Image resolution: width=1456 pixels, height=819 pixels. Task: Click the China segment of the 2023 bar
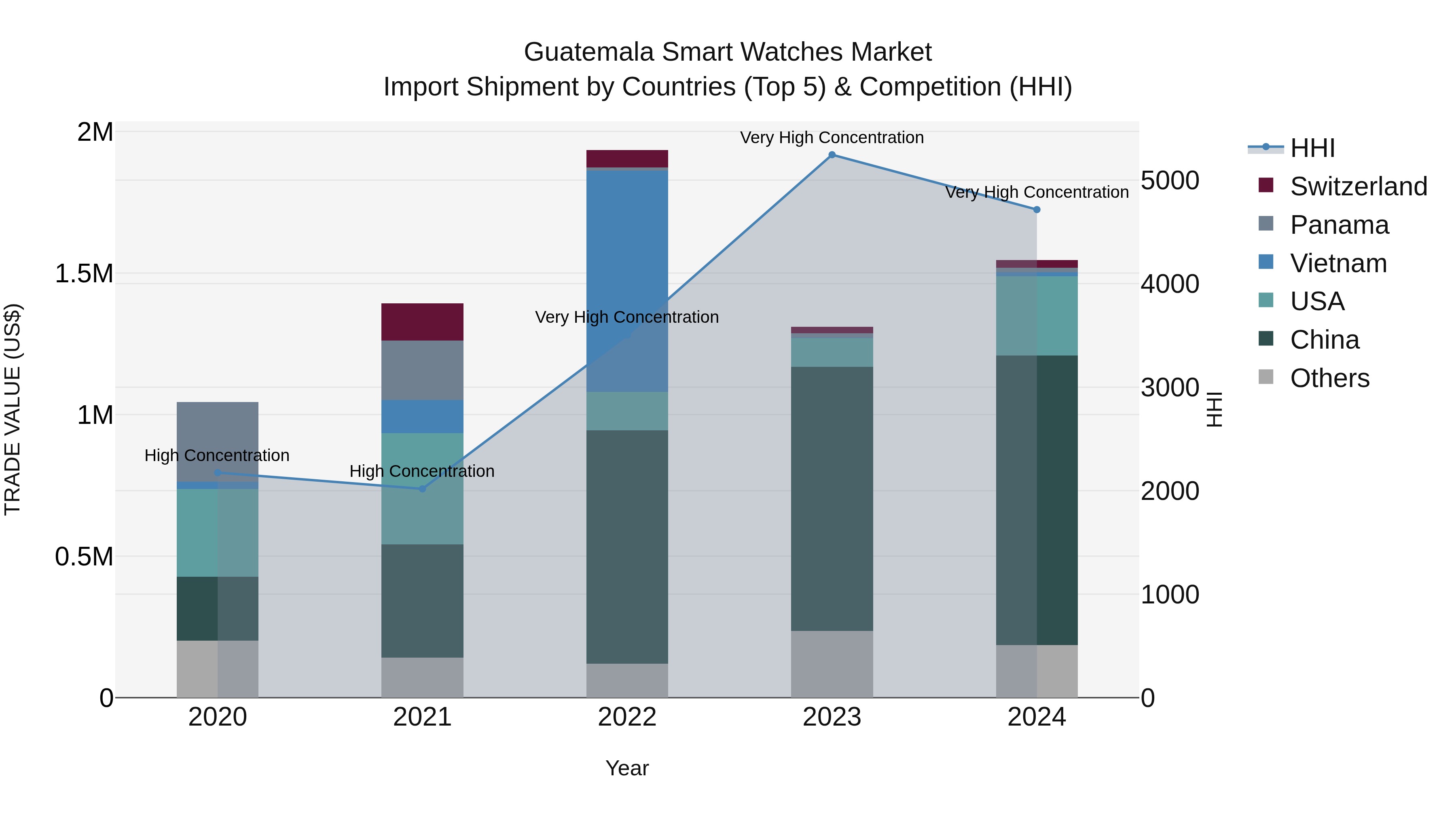point(832,499)
